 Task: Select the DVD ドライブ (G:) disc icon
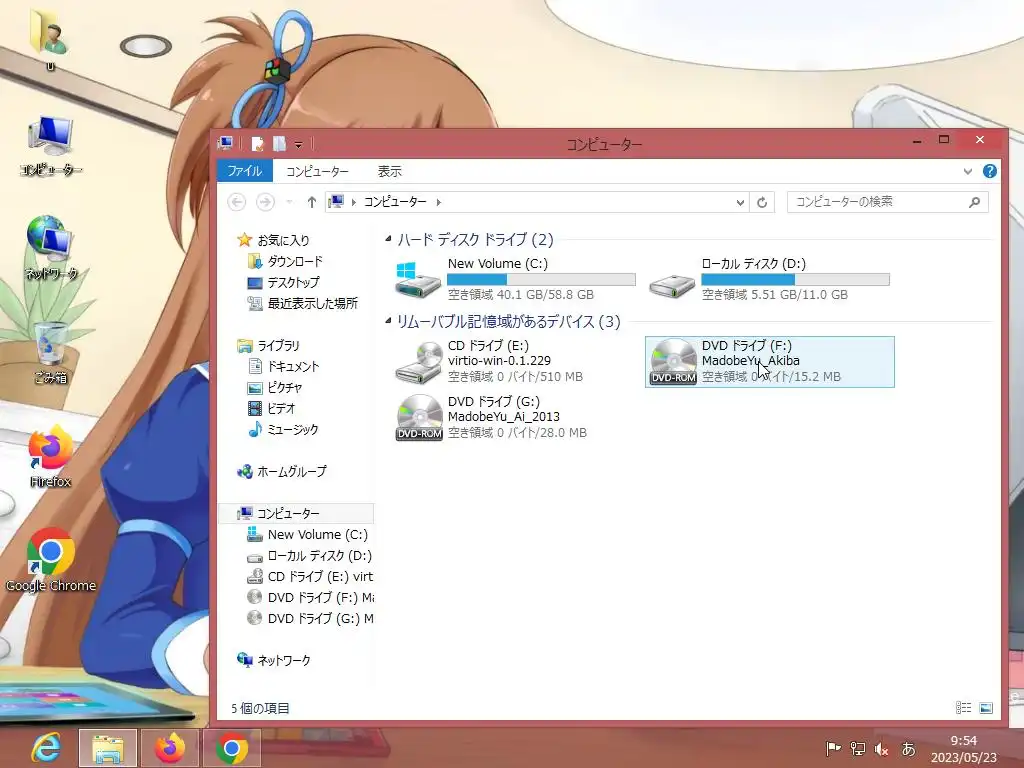[x=419, y=418]
